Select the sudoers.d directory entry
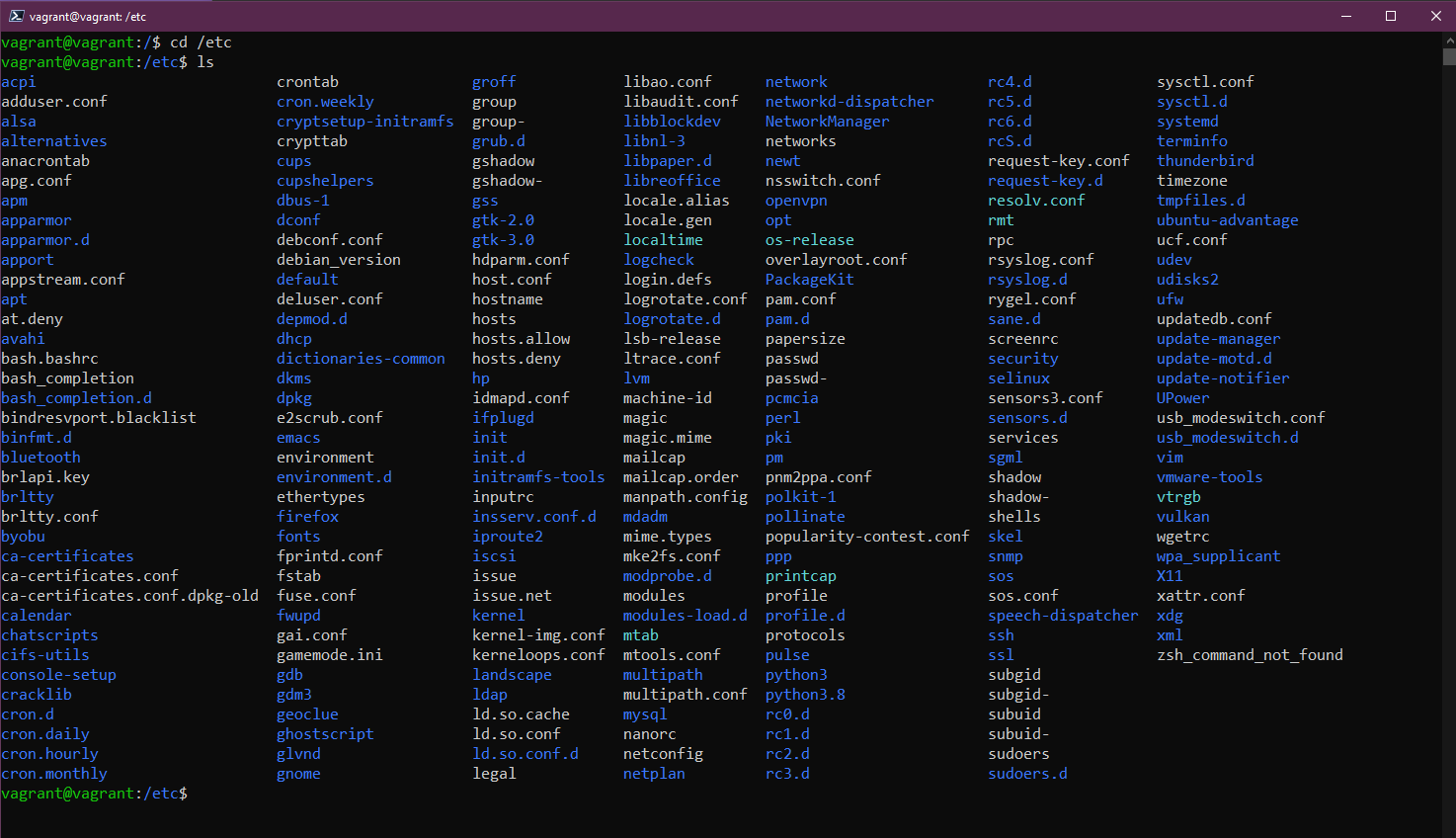1456x838 pixels. pyautogui.click(x=1027, y=773)
